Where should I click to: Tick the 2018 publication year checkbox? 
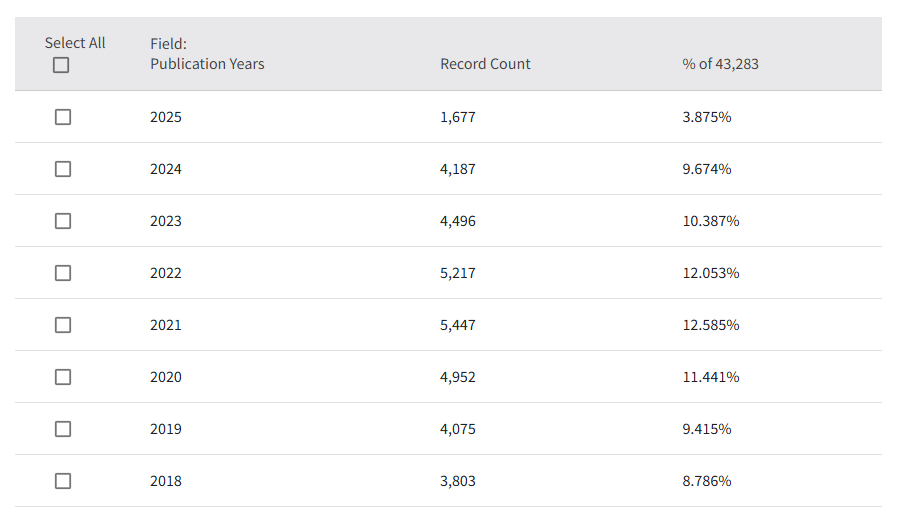coord(63,481)
